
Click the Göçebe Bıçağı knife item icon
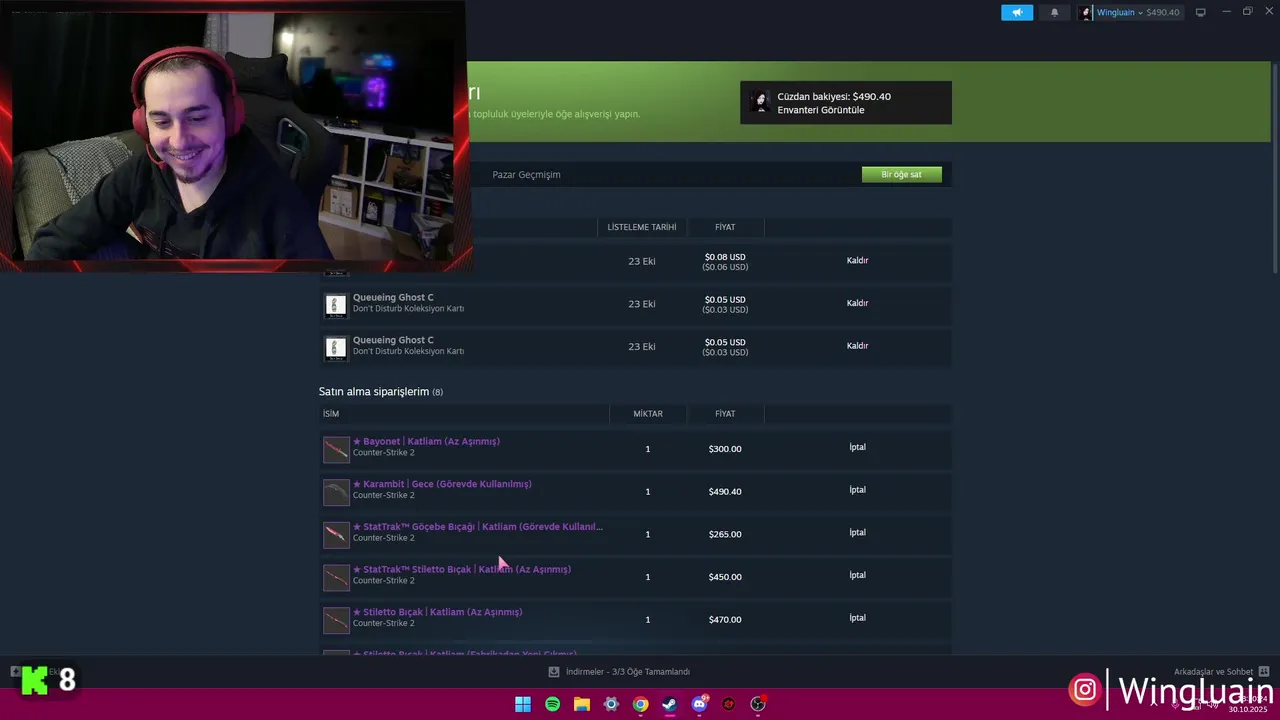(336, 535)
